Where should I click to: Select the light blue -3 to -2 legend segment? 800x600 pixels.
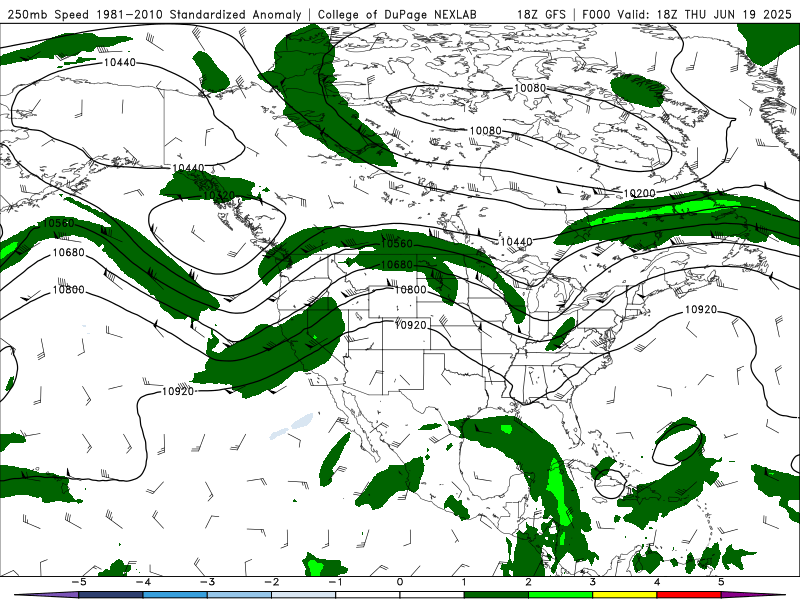point(239,595)
